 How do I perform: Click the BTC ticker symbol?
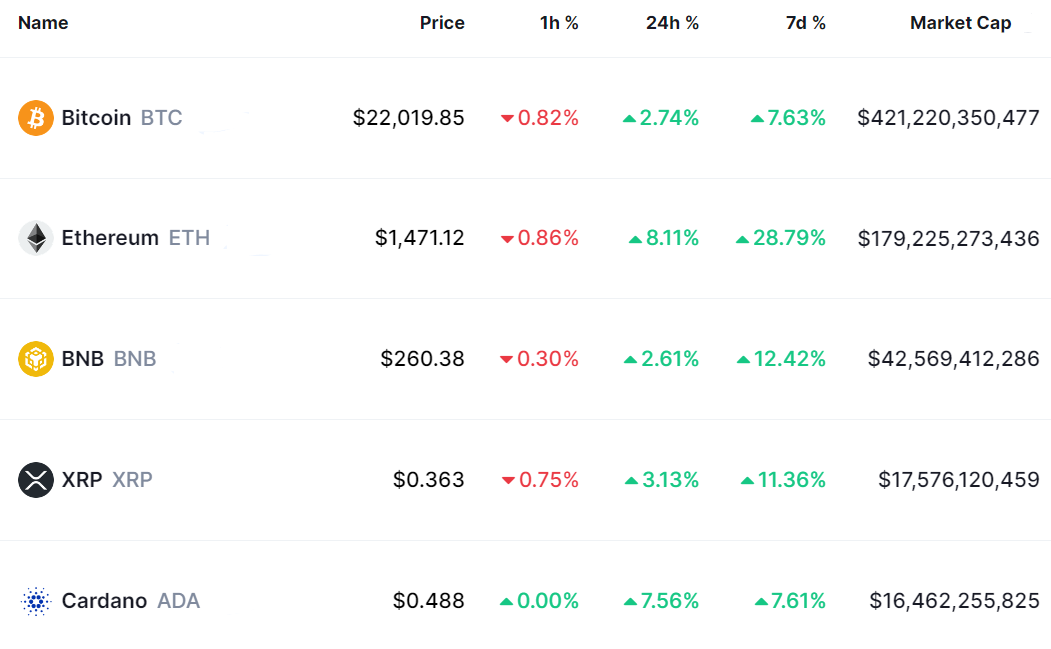[161, 118]
